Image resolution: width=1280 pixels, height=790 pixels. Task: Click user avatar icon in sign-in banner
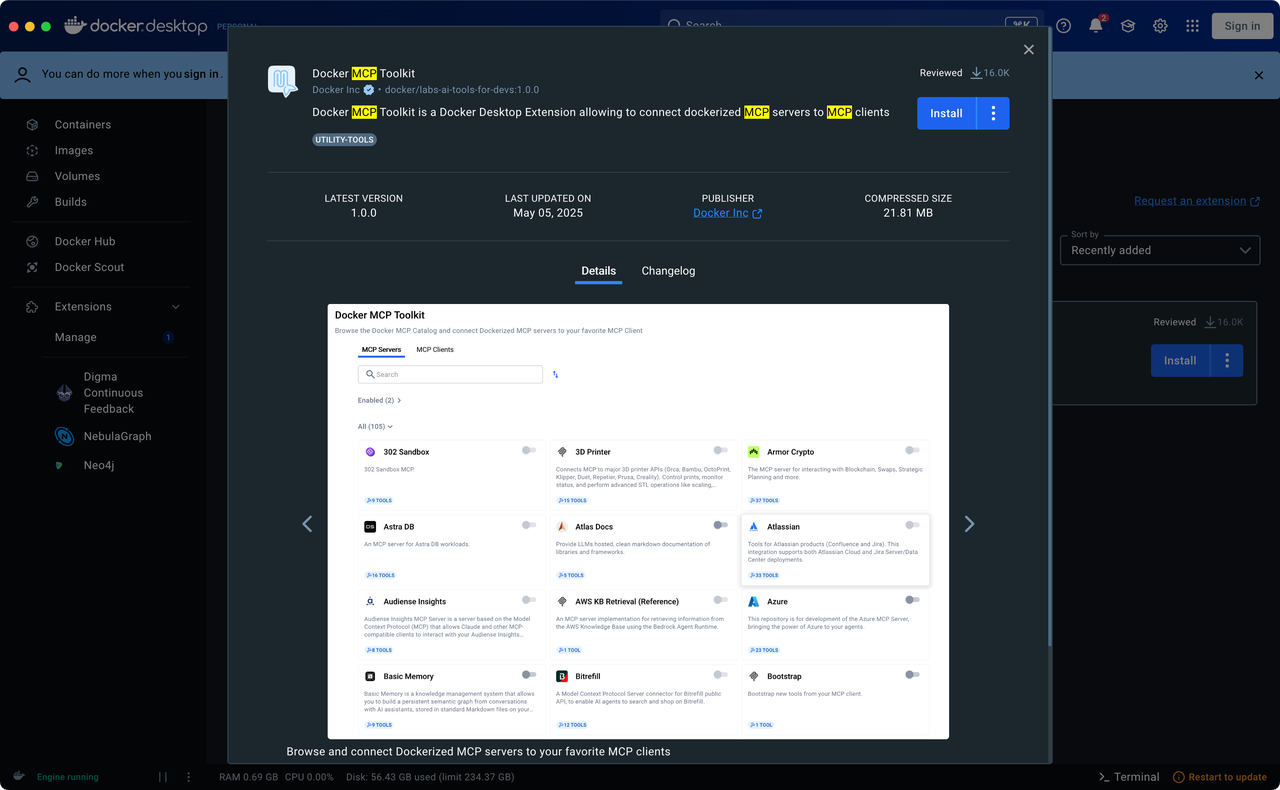coord(23,74)
